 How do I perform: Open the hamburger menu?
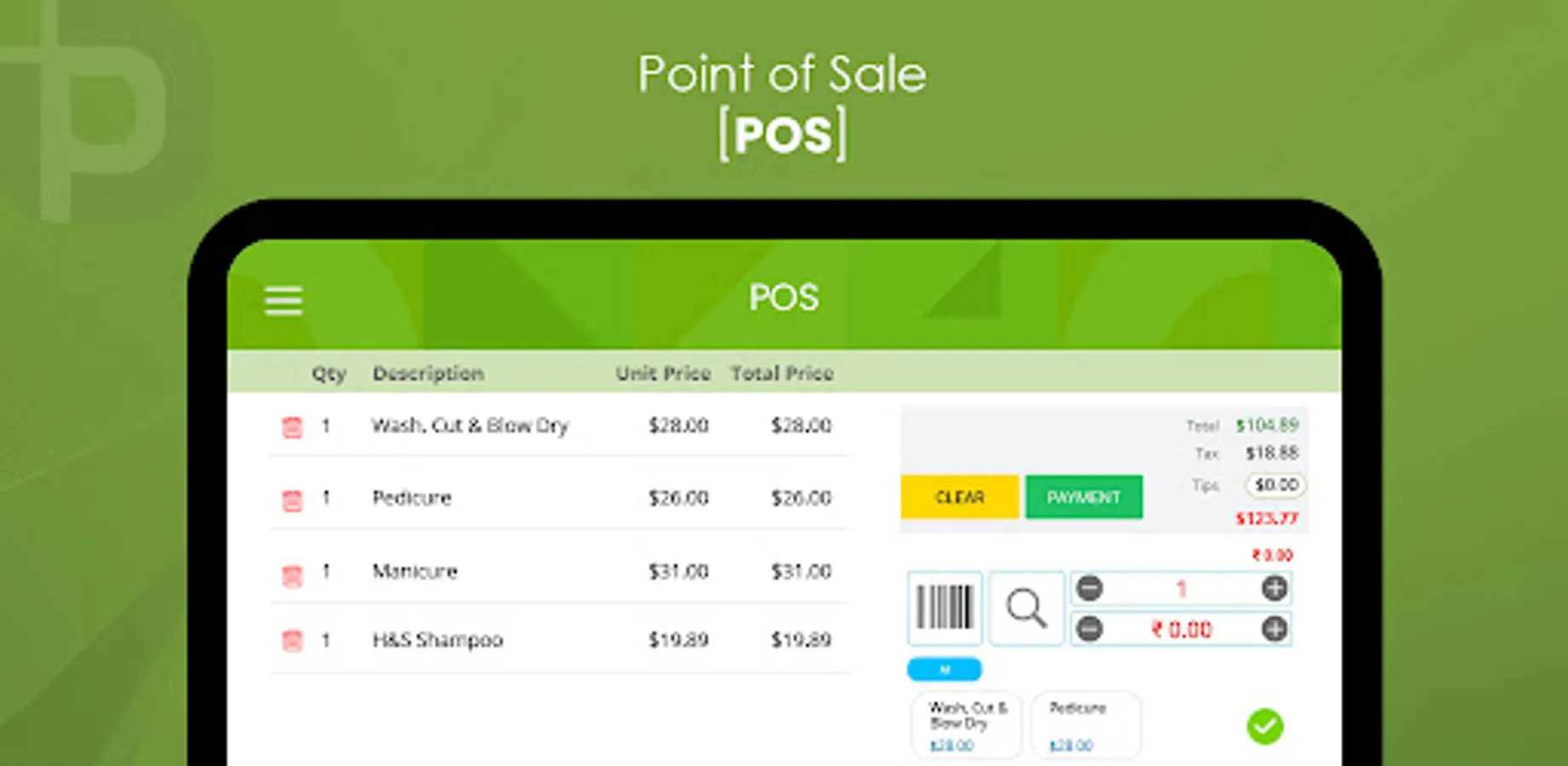(283, 300)
